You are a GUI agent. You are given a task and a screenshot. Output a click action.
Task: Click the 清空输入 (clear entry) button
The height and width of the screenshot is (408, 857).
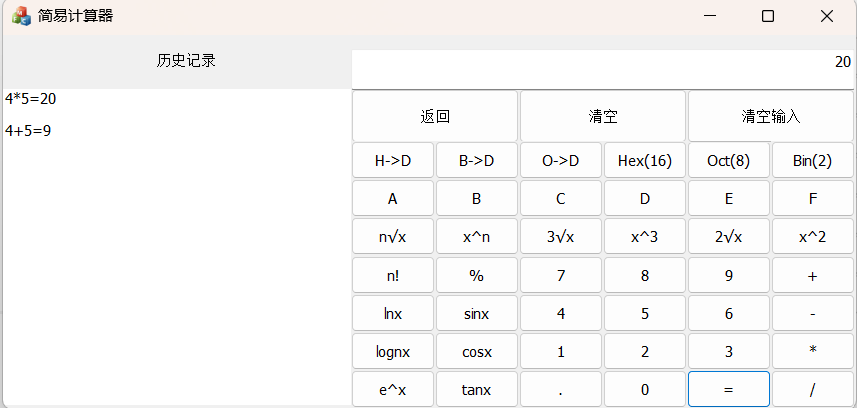pos(770,116)
